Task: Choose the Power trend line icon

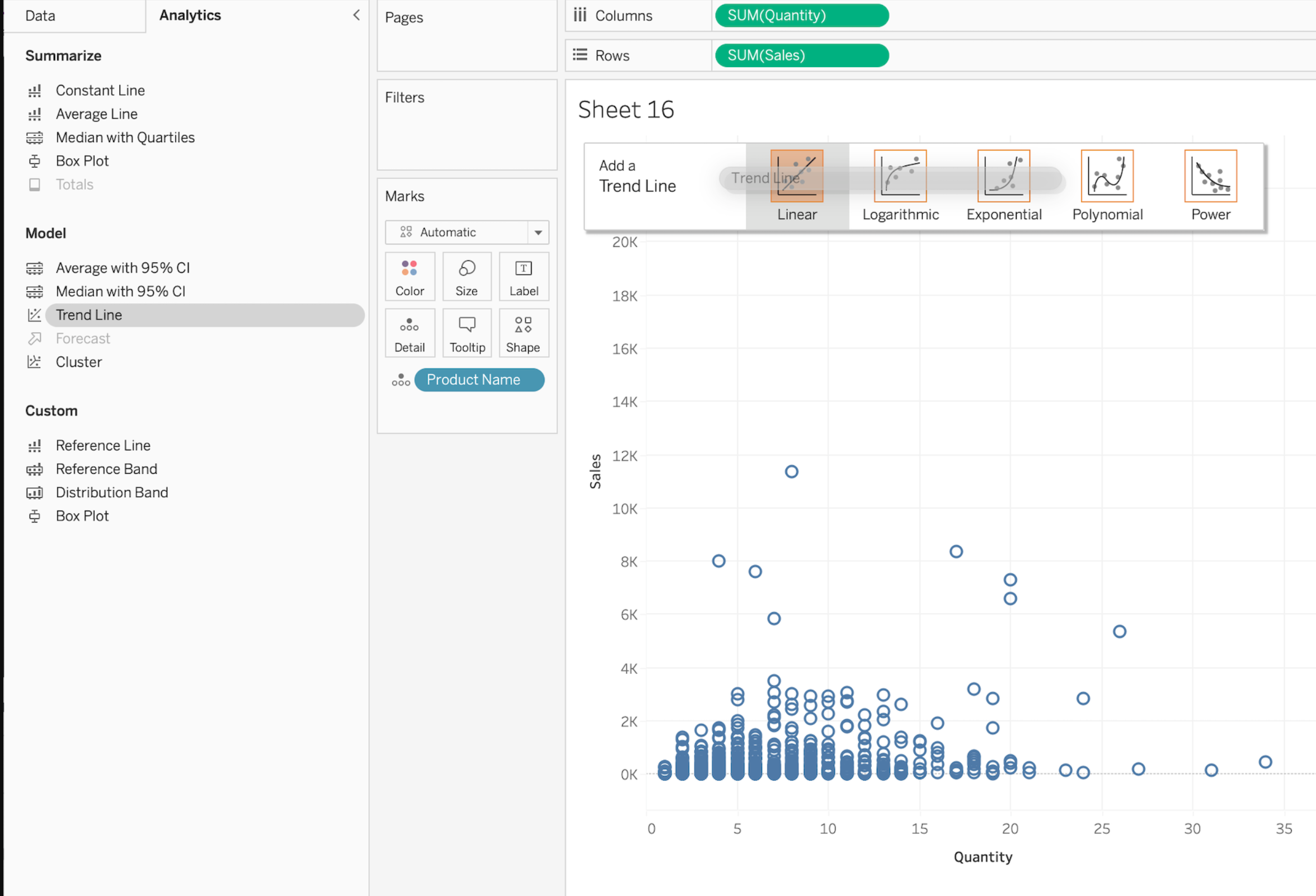Action: point(1210,176)
